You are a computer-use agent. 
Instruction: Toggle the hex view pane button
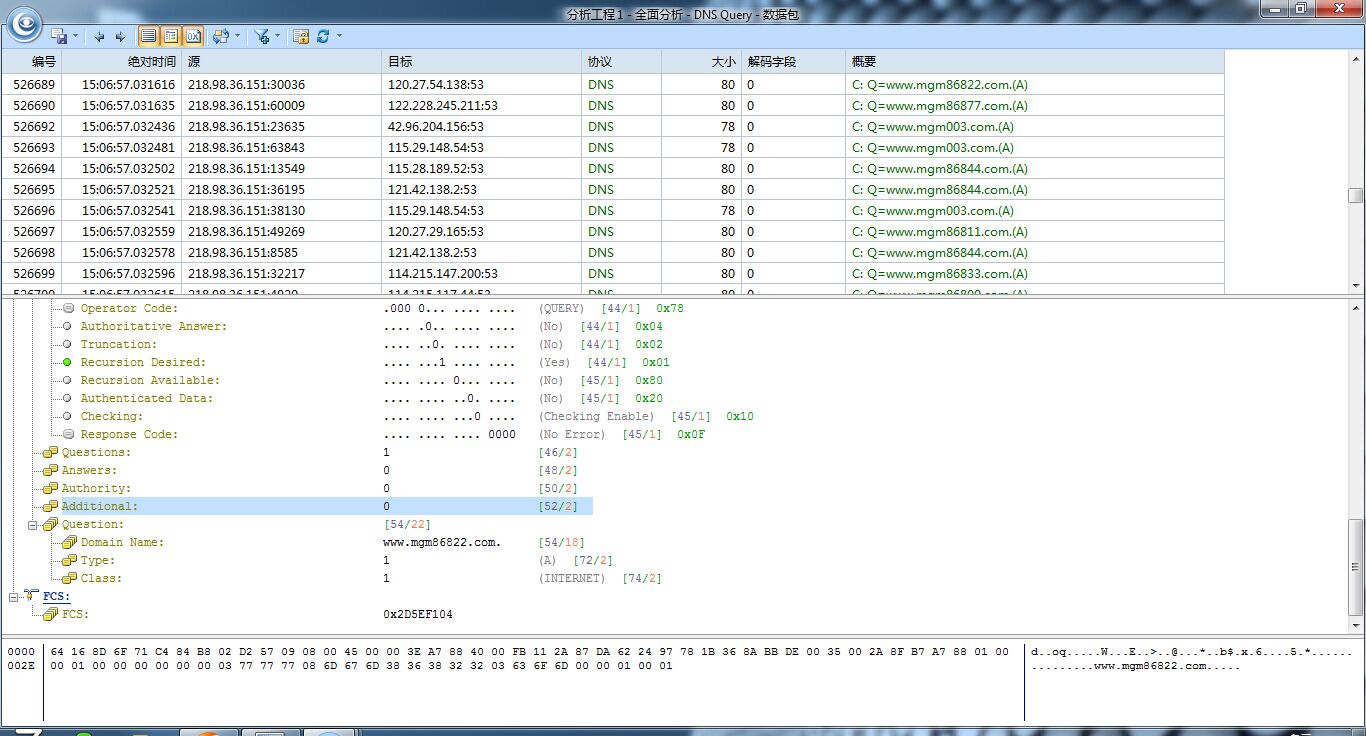click(193, 36)
